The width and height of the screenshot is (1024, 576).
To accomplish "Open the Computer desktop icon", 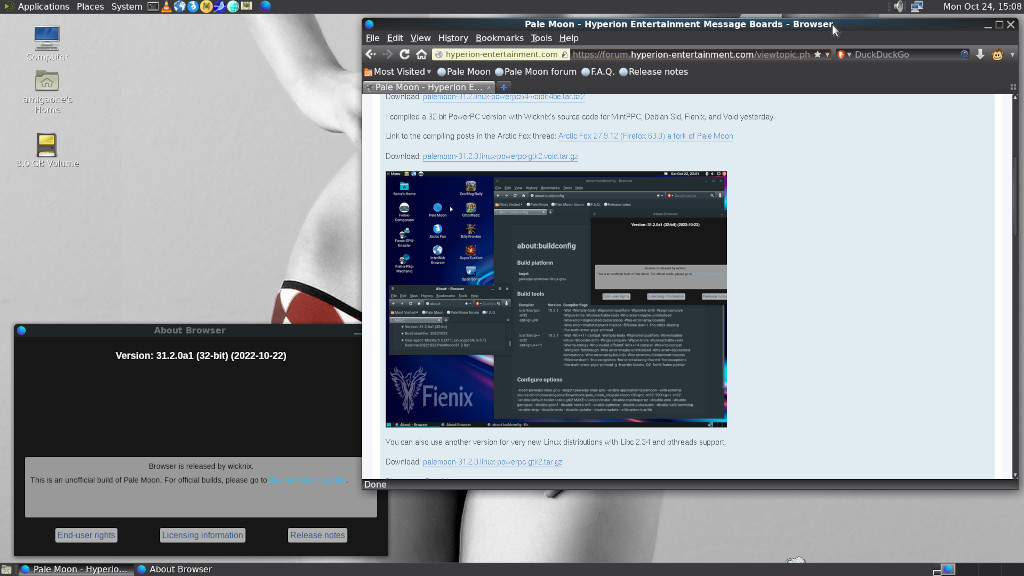I will [x=47, y=44].
